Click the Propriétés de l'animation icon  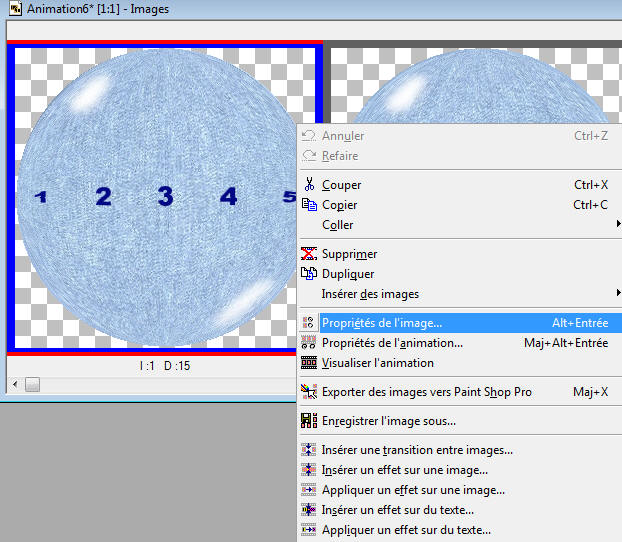pyautogui.click(x=309, y=342)
